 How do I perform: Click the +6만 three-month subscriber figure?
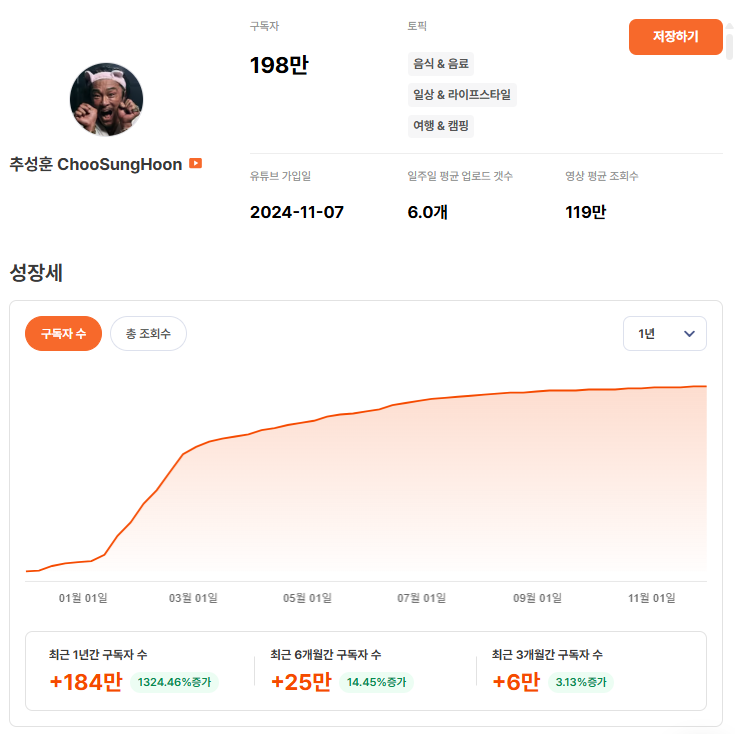click(x=515, y=683)
